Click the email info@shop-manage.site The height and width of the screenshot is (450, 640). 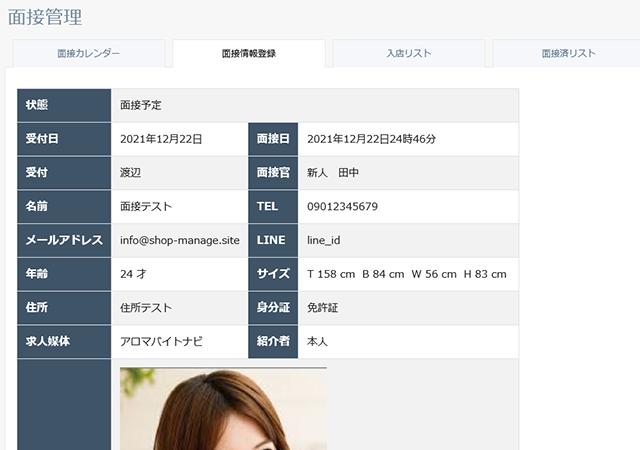click(x=180, y=241)
